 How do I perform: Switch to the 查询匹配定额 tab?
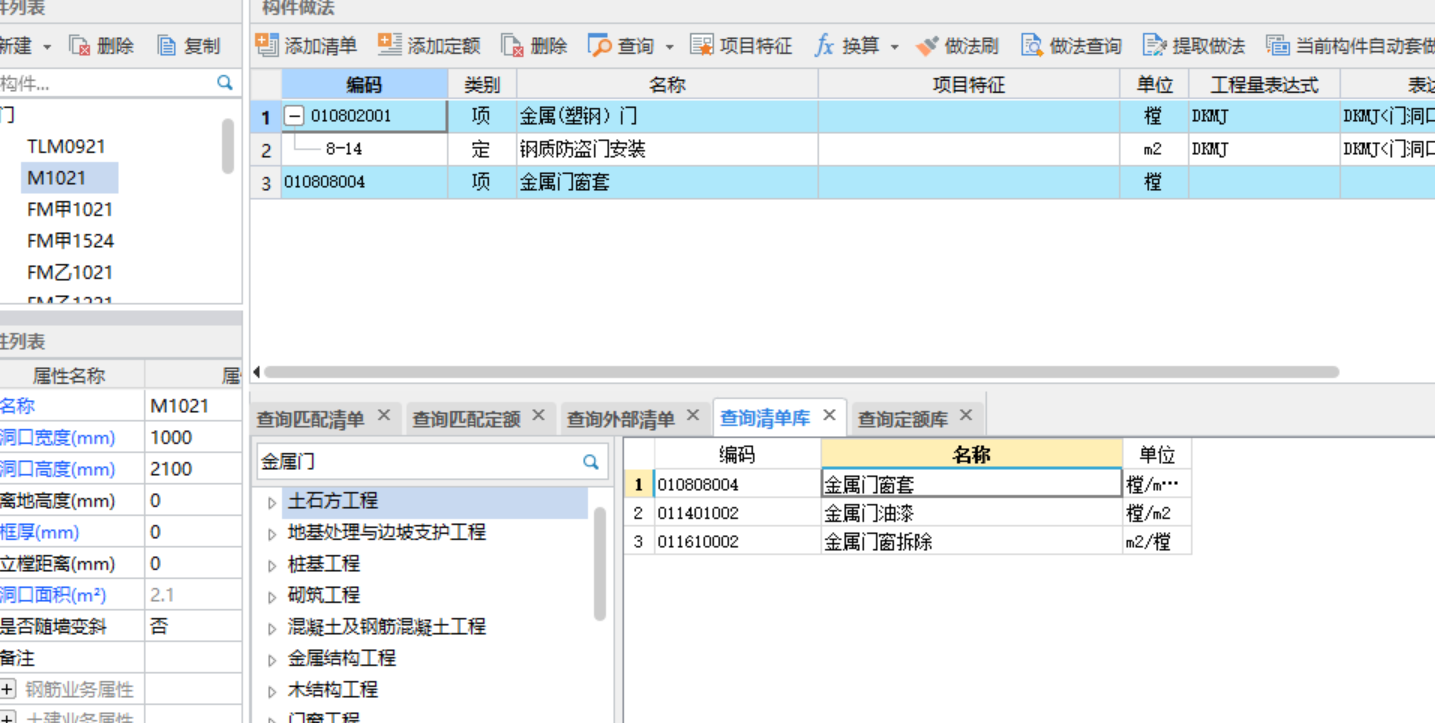(x=466, y=419)
